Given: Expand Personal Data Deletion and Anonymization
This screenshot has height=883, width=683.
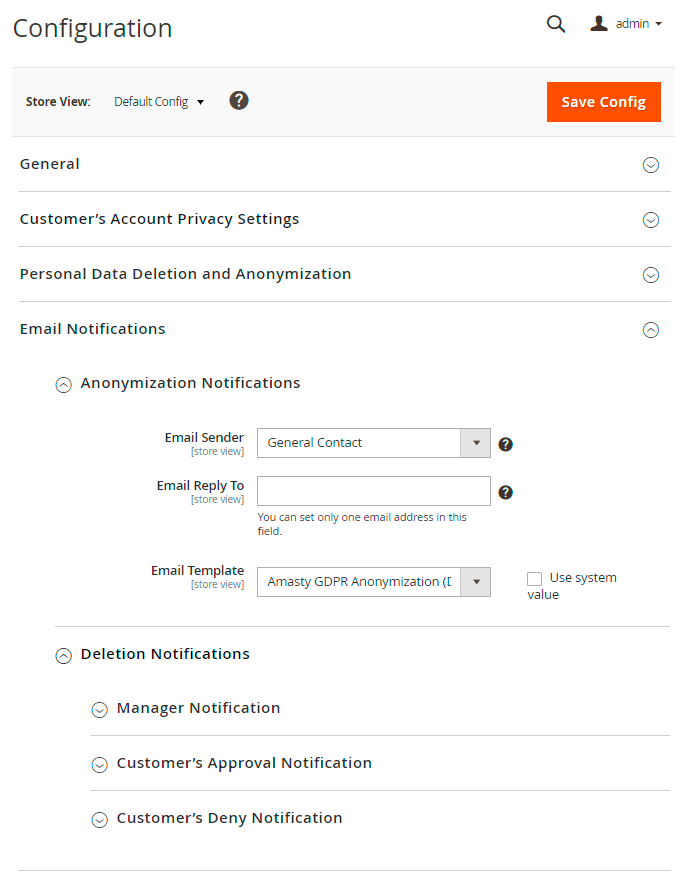Looking at the screenshot, I should [651, 275].
